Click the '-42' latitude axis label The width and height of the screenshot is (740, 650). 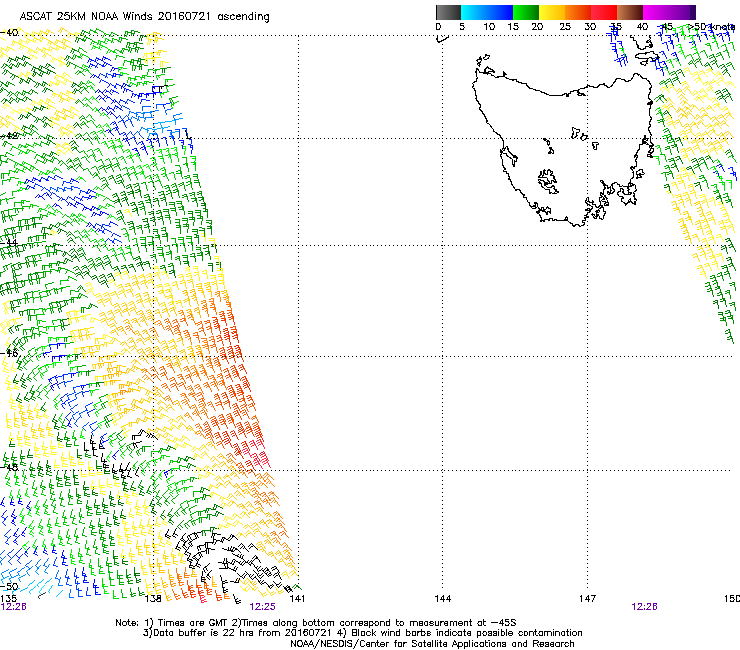[9, 136]
